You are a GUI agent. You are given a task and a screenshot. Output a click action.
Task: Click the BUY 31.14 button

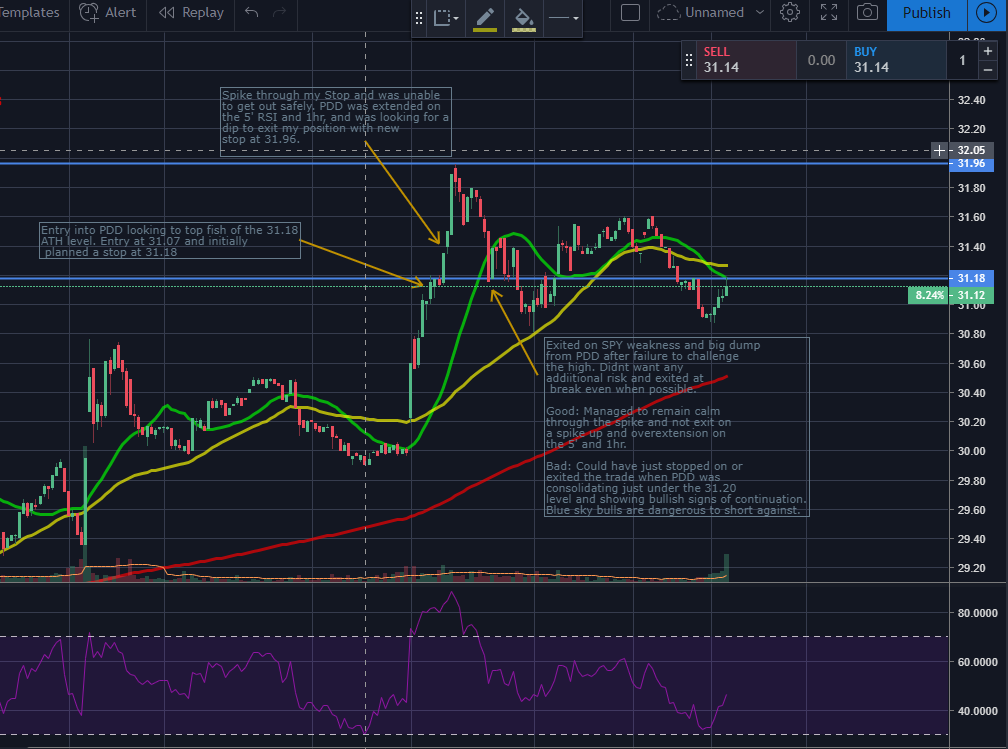[x=896, y=60]
